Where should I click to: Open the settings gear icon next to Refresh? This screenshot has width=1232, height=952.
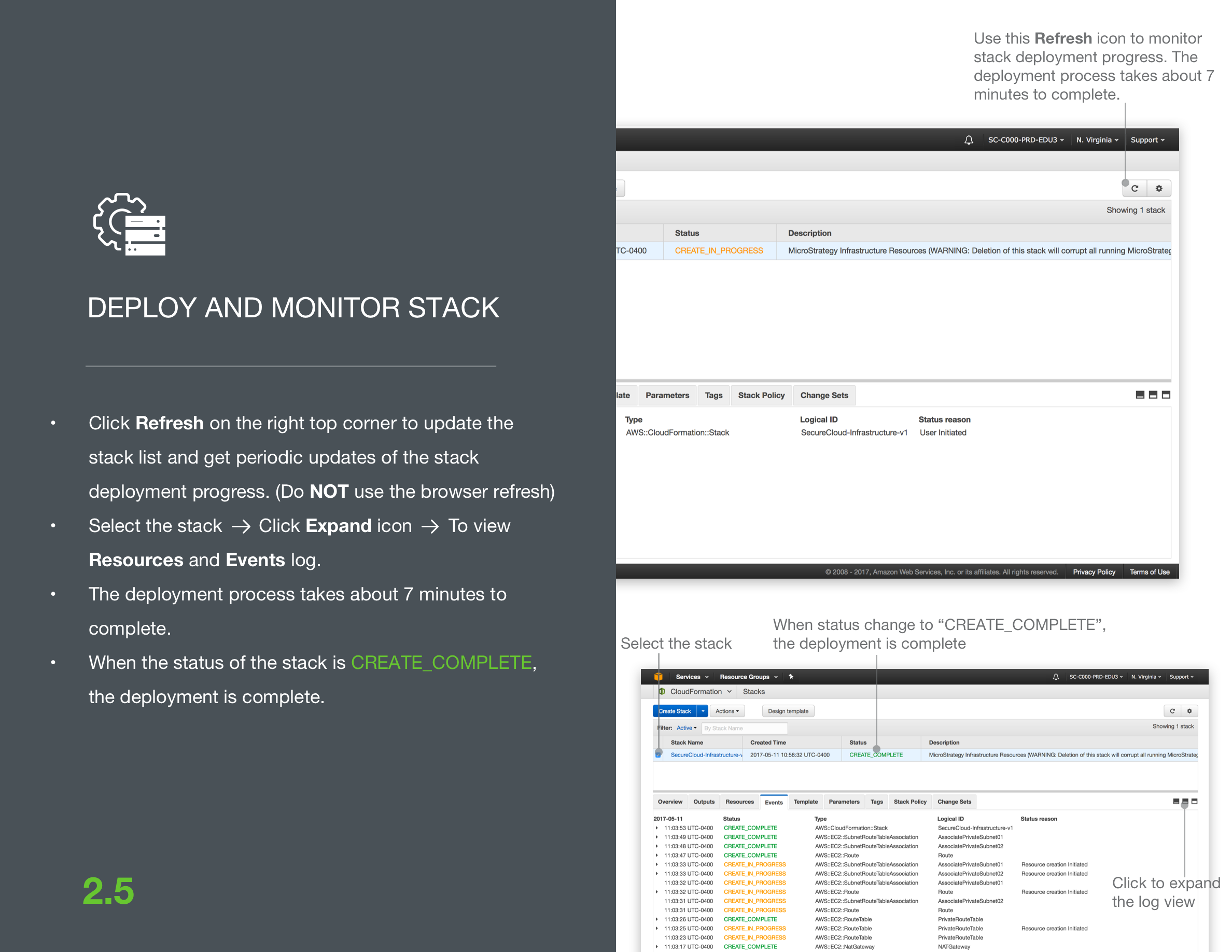pyautogui.click(x=1159, y=188)
